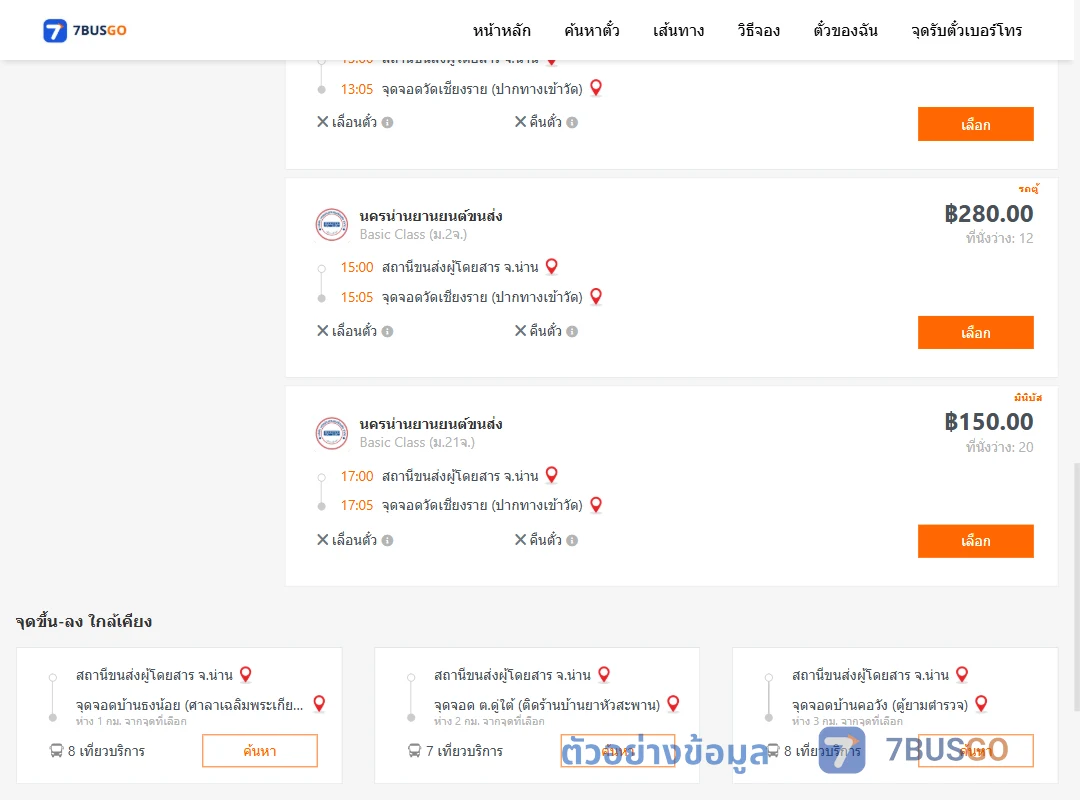Screen dimensions: 1080x800
Task: Click ที่นั่งว่าง: 20 seat count
Action: (999, 447)
